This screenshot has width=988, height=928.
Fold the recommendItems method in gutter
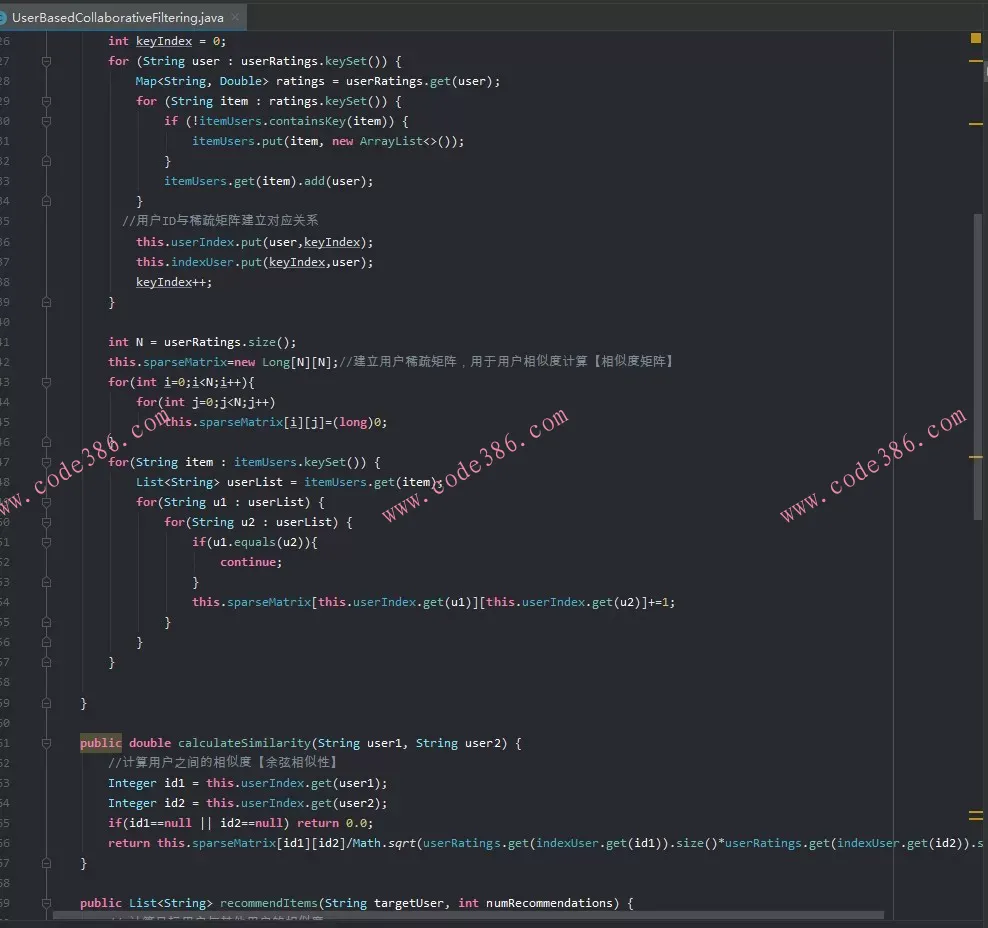point(47,903)
